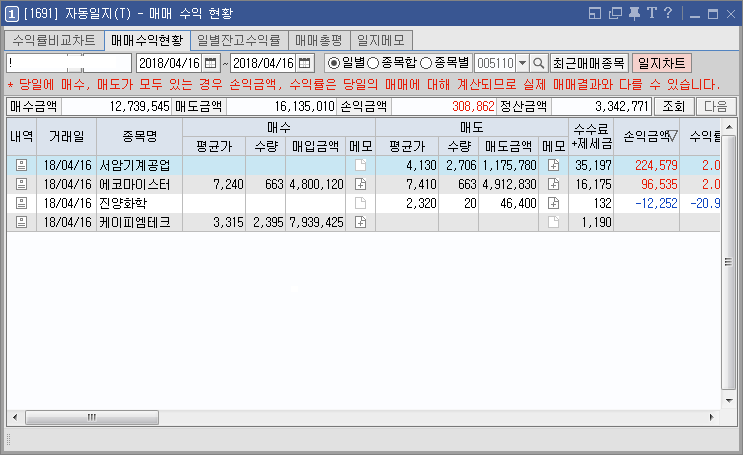
Task: Open buy memo icon for 에코마이스터
Action: point(361,184)
